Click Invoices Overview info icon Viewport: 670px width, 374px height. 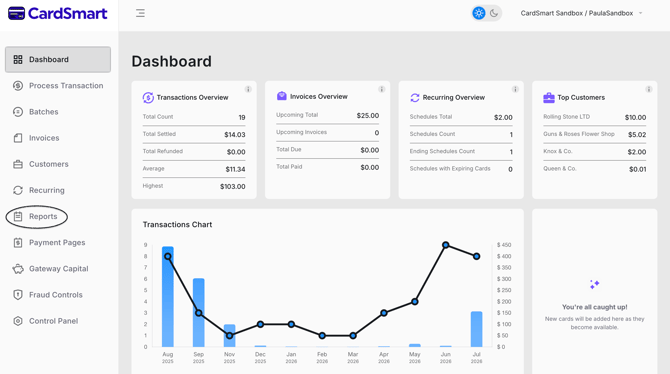(x=382, y=89)
